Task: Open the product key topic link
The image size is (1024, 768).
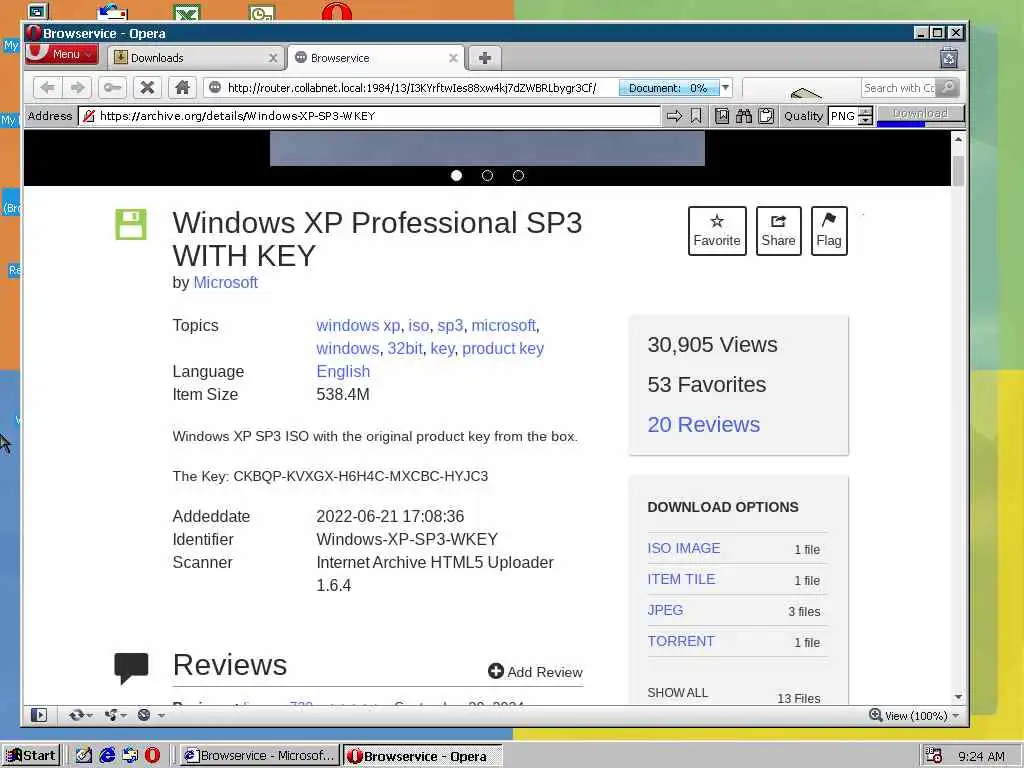Action: tap(503, 348)
